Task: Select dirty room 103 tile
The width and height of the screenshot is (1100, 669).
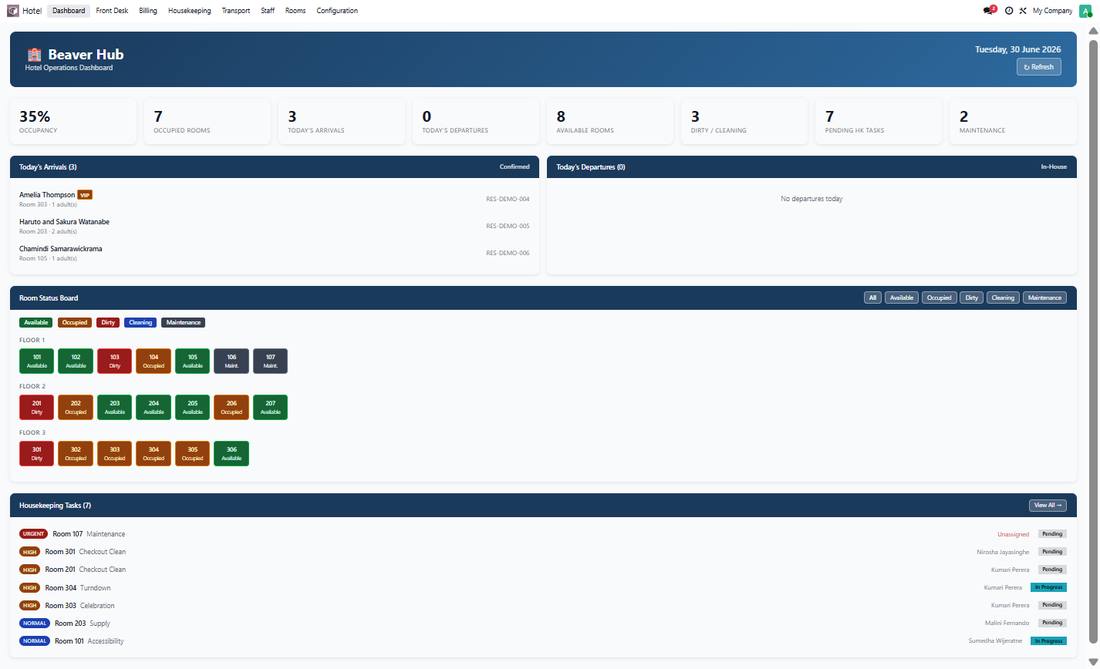Action: [x=114, y=361]
